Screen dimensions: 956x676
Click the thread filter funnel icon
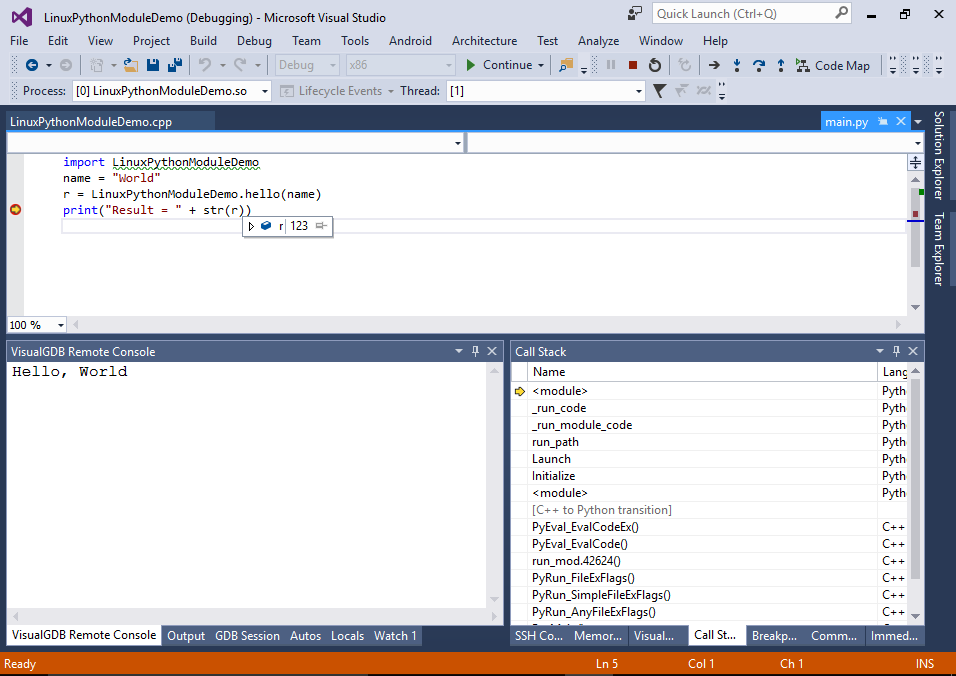click(659, 91)
